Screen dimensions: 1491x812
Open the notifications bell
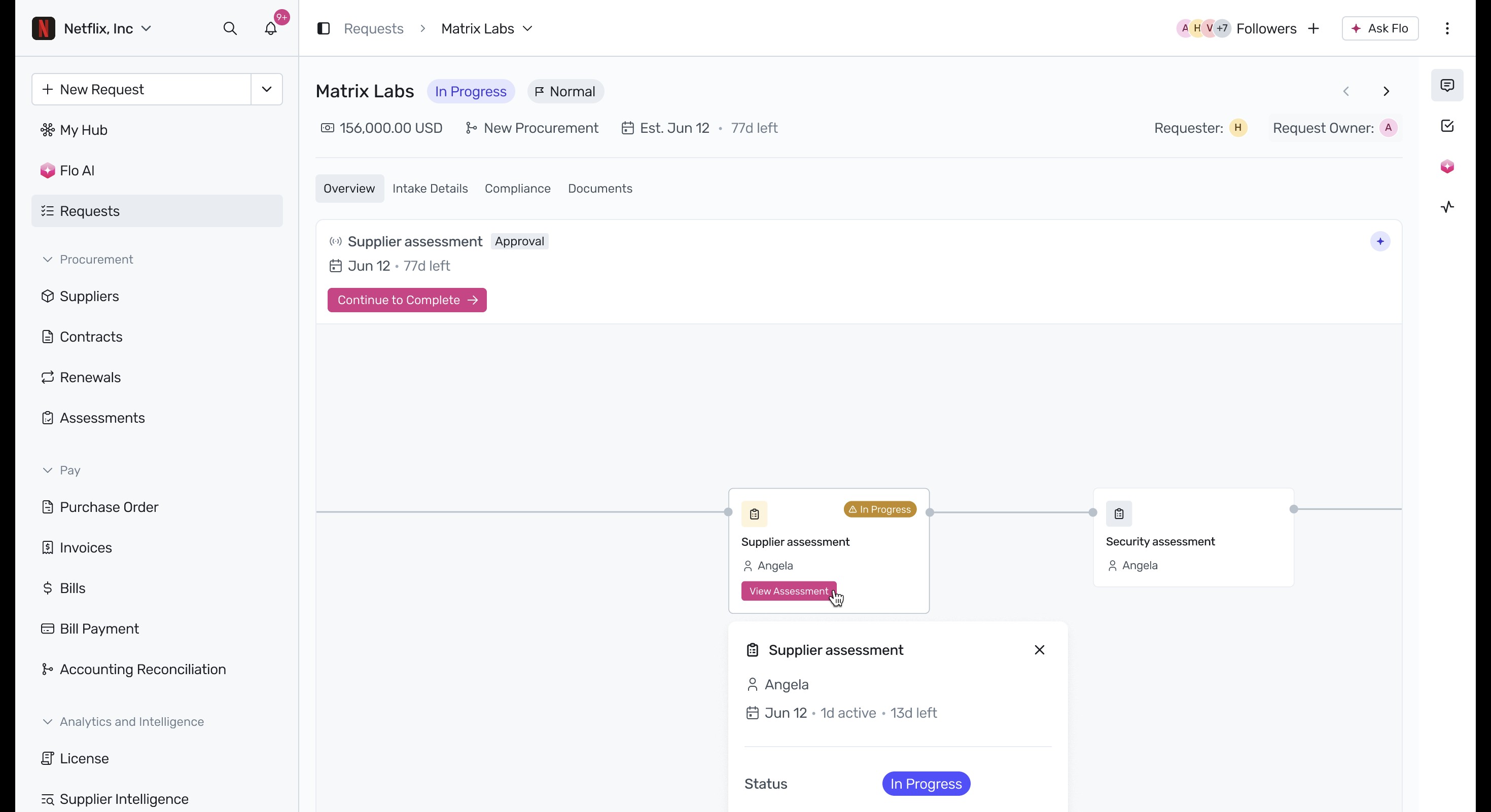pos(271,28)
